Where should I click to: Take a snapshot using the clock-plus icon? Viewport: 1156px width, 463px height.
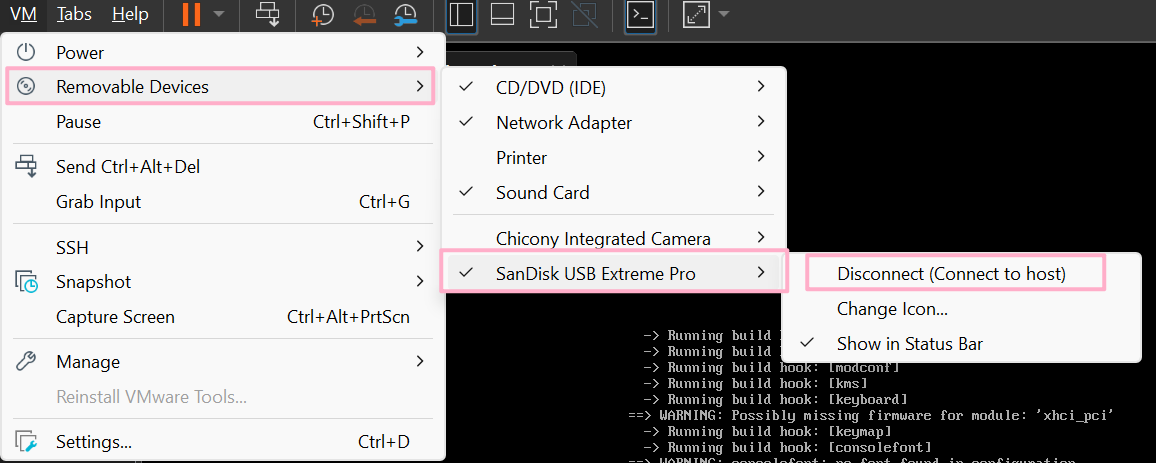[323, 14]
